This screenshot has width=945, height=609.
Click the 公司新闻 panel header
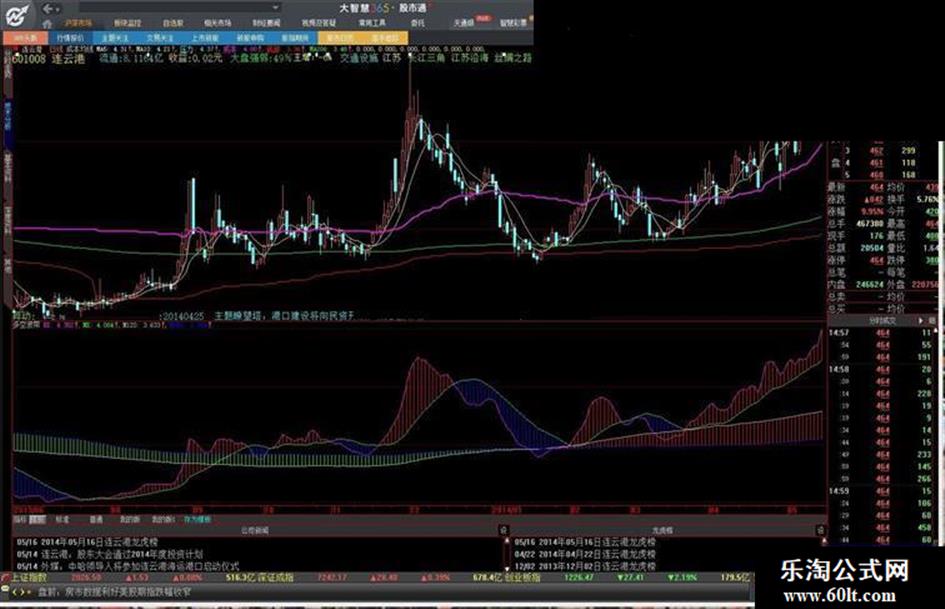click(254, 531)
